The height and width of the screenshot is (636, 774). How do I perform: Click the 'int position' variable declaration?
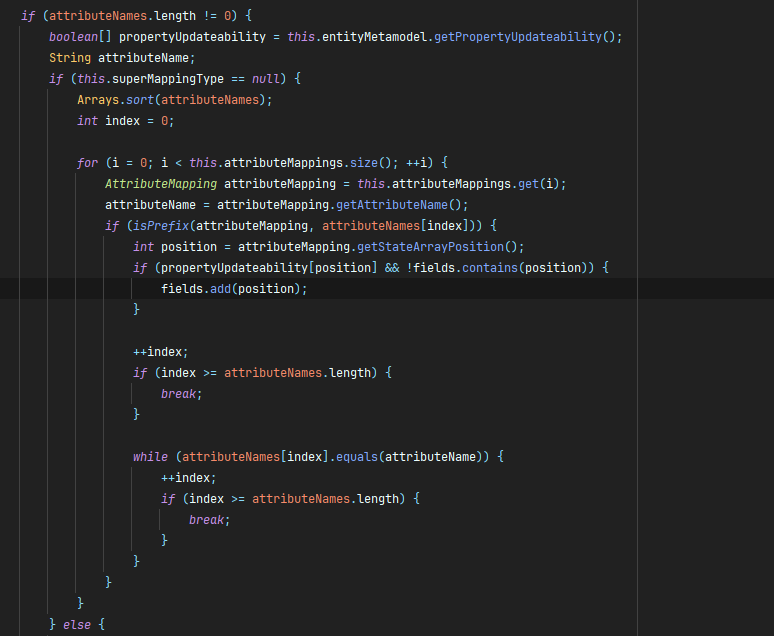point(175,247)
